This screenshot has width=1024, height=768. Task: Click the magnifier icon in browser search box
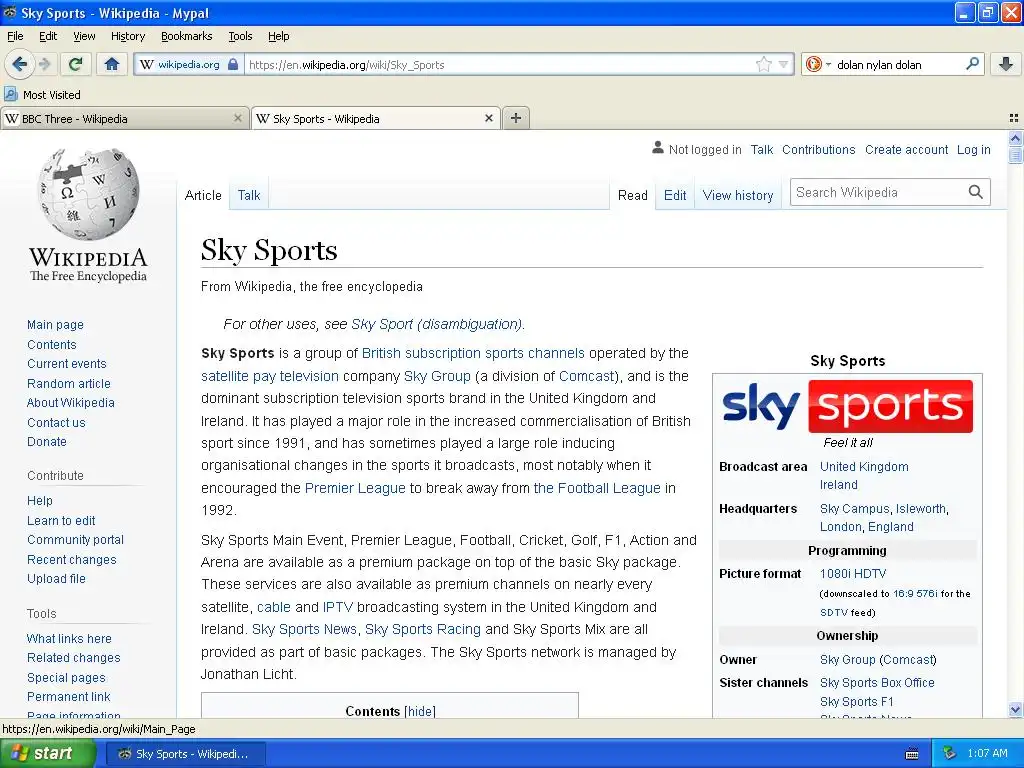972,64
